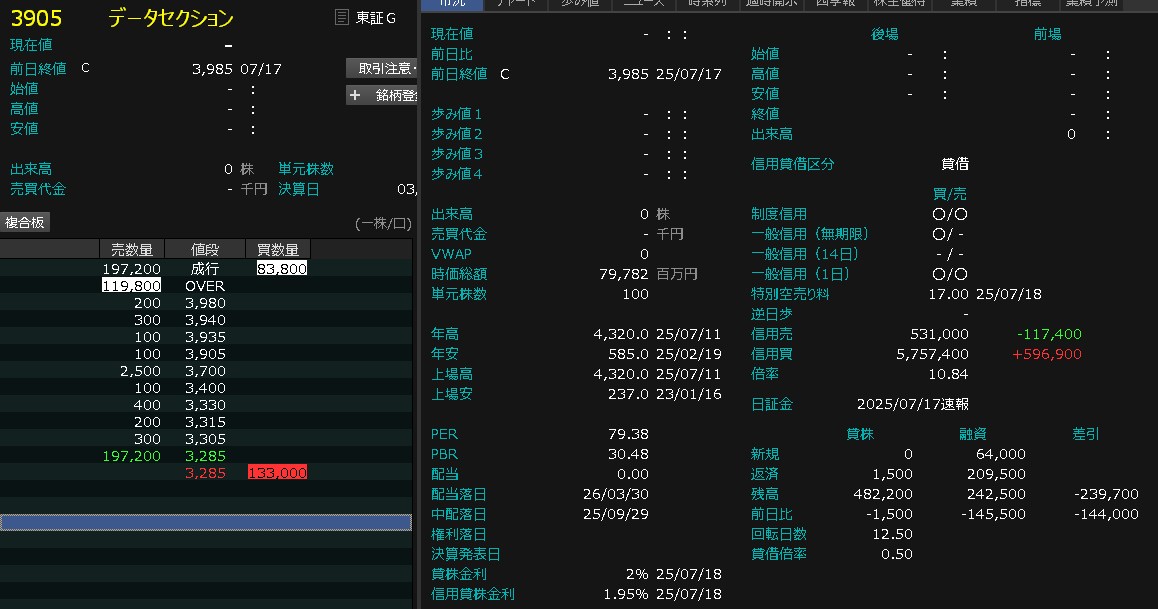Click the 単元株数 label in left panel
The image size is (1158, 609).
tap(306, 169)
